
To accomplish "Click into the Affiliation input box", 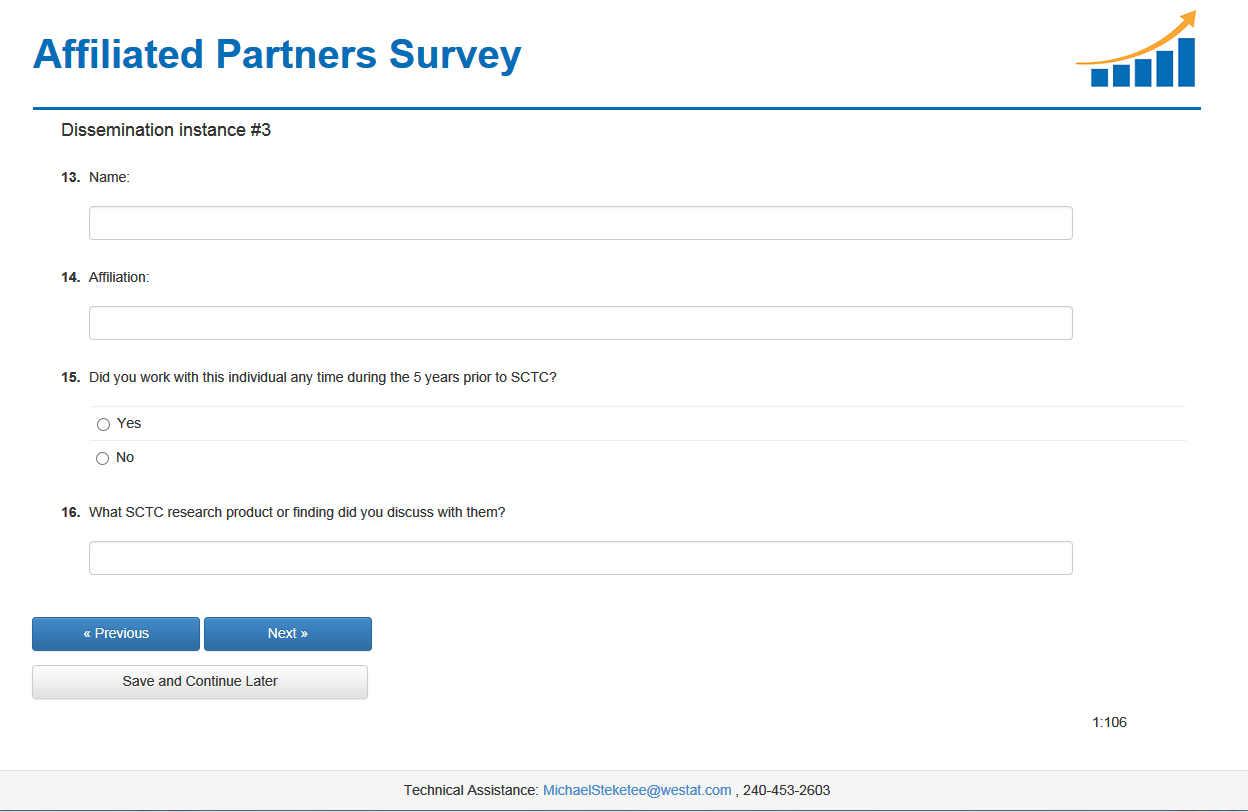I will tap(580, 323).
